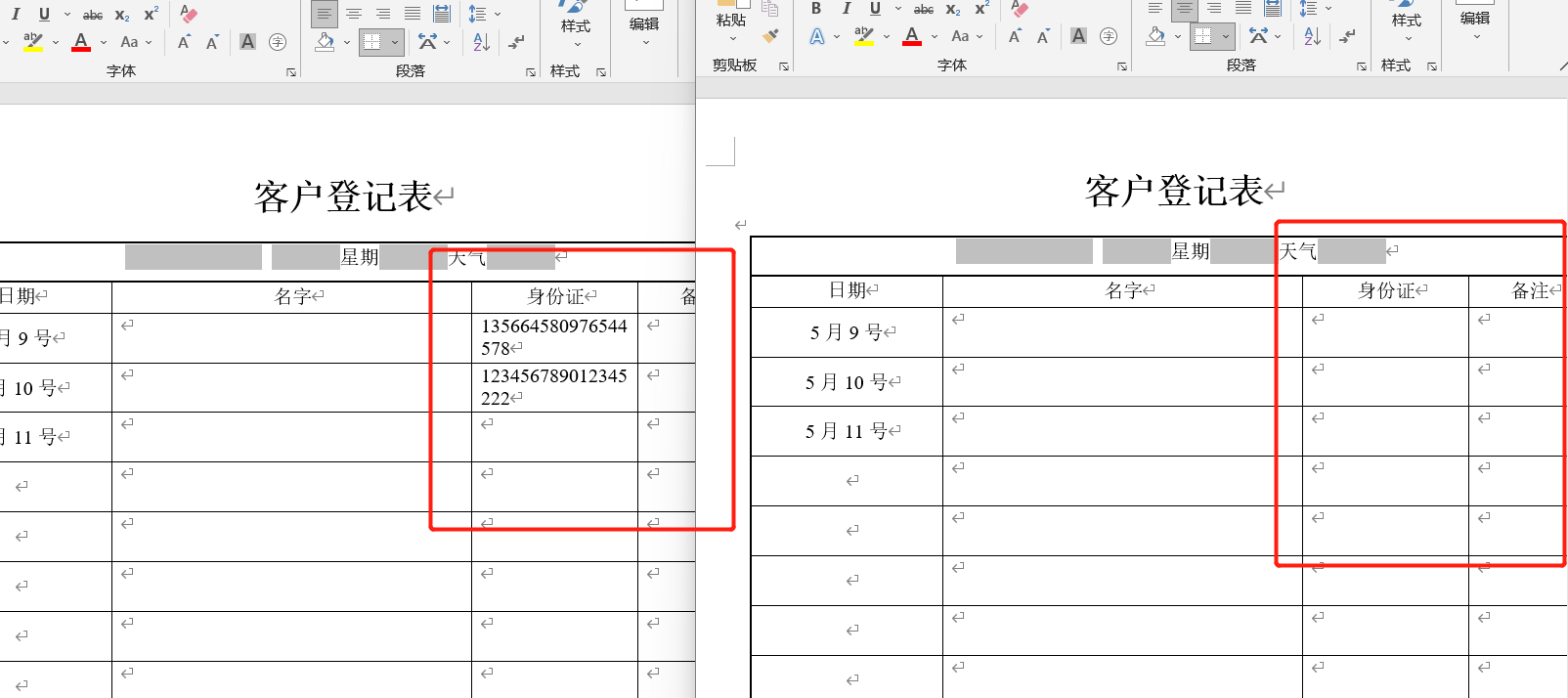Image resolution: width=1568 pixels, height=698 pixels.
Task: Click the Sort A-Z icon in left window
Action: [x=481, y=42]
